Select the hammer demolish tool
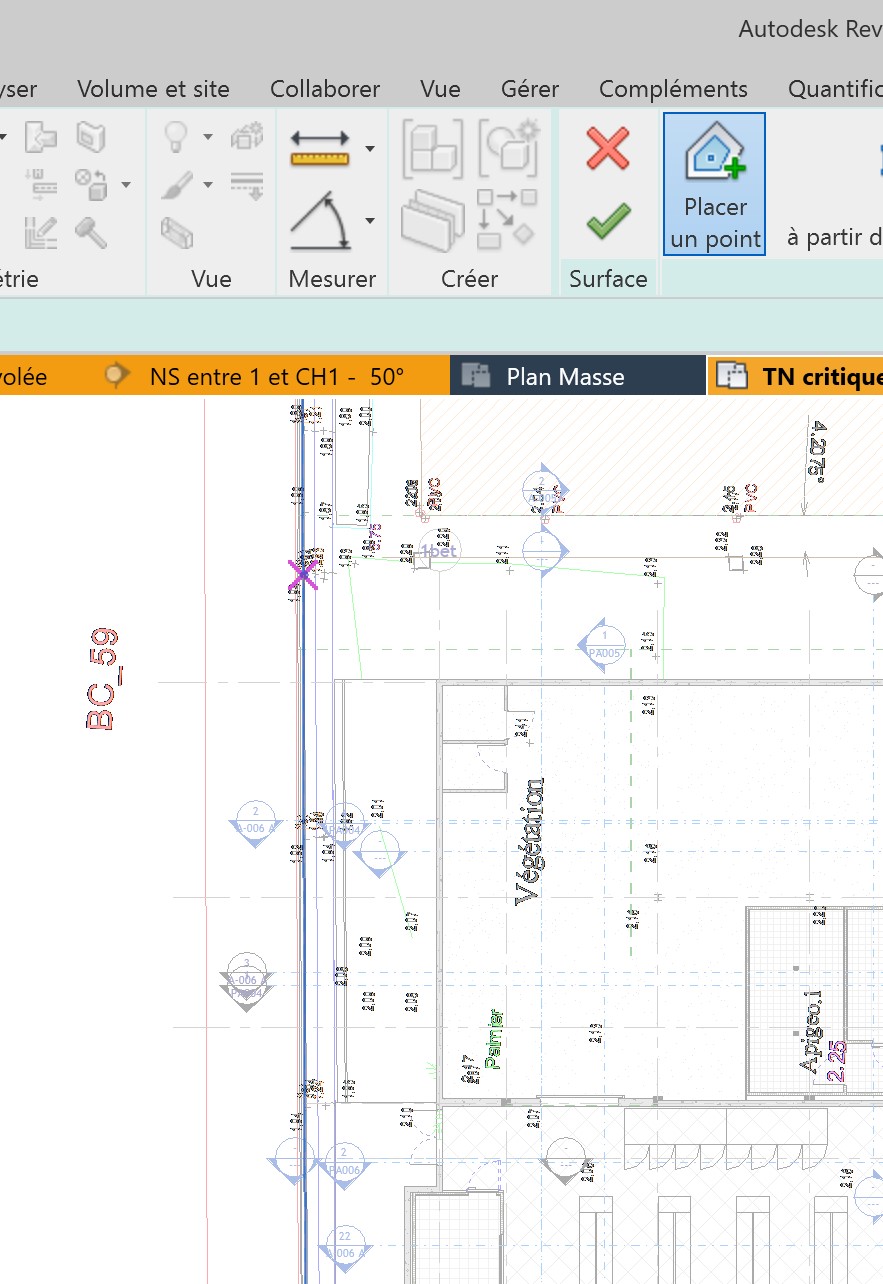883x1284 pixels. tap(92, 232)
